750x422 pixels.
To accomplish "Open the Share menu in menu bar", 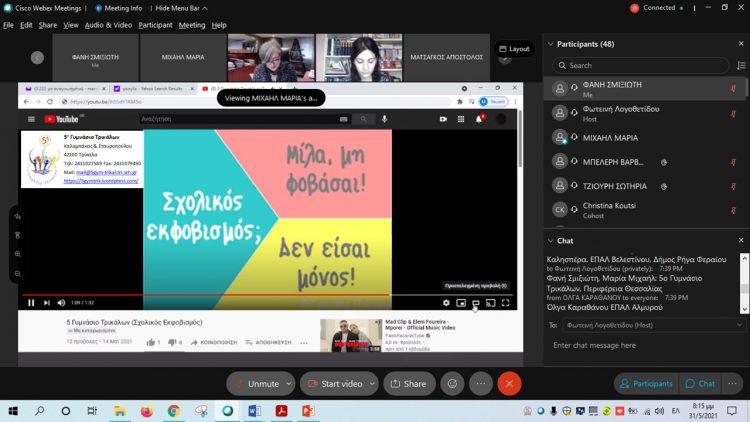I will 47,25.
